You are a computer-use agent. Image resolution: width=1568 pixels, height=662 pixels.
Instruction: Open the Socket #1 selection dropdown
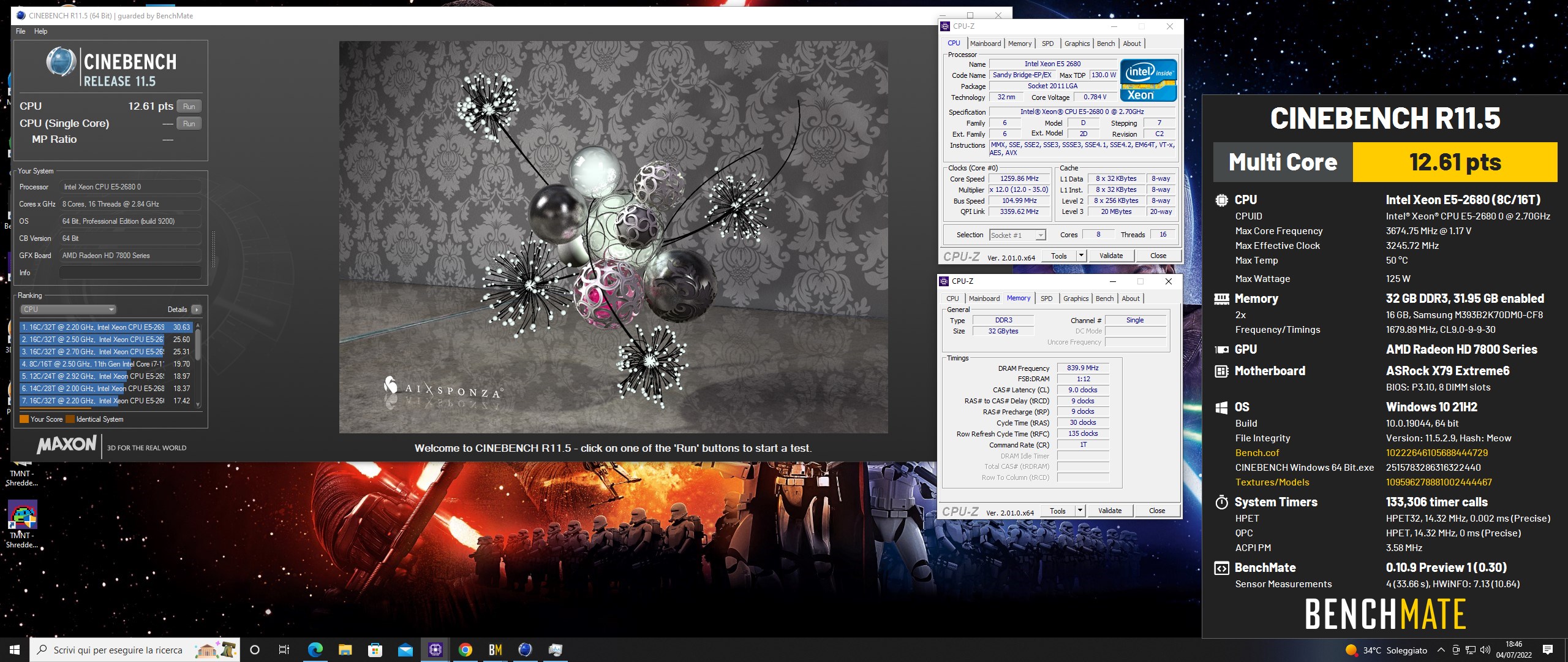pyautogui.click(x=1017, y=235)
